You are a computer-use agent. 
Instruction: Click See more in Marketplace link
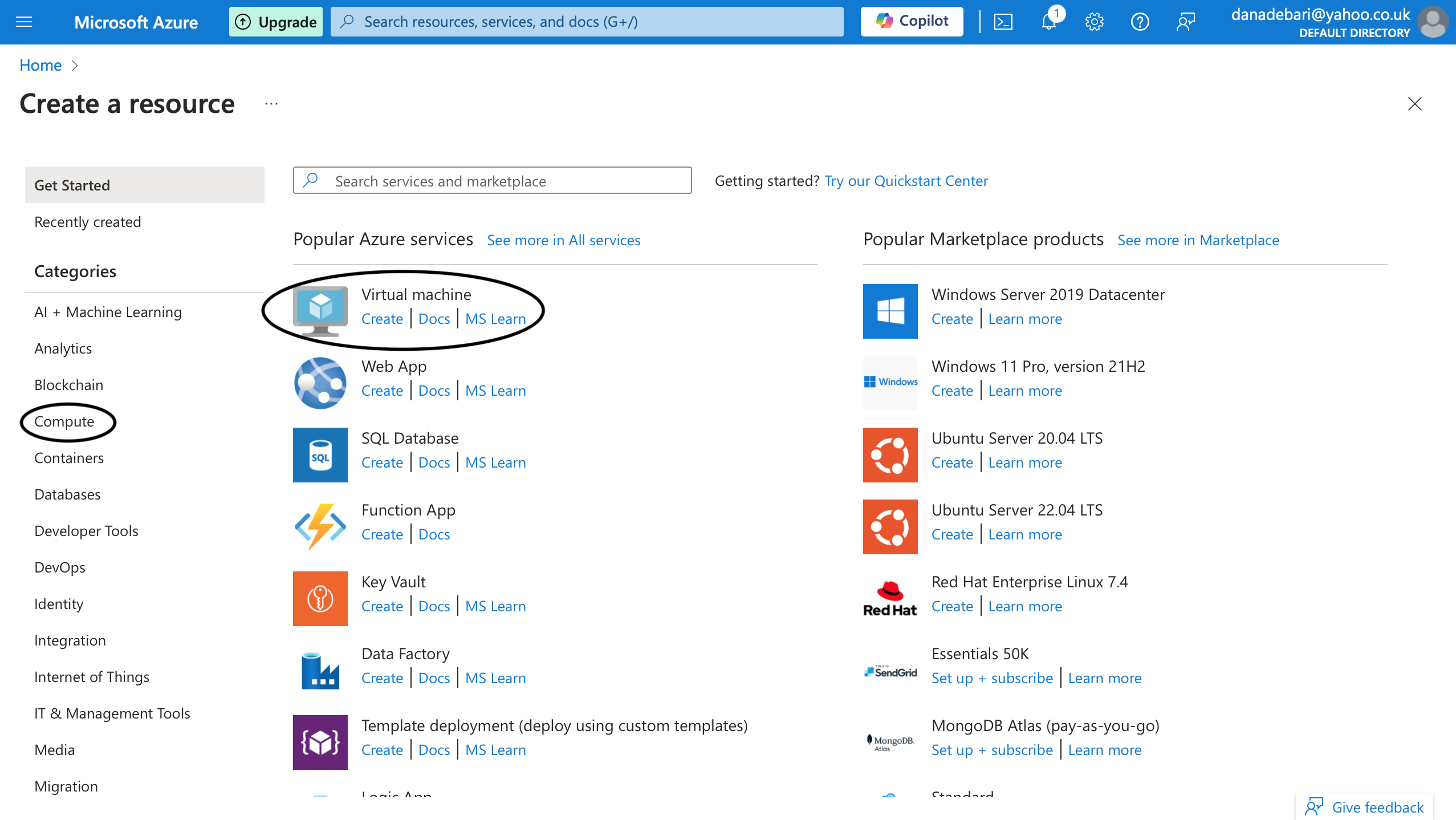point(1198,240)
